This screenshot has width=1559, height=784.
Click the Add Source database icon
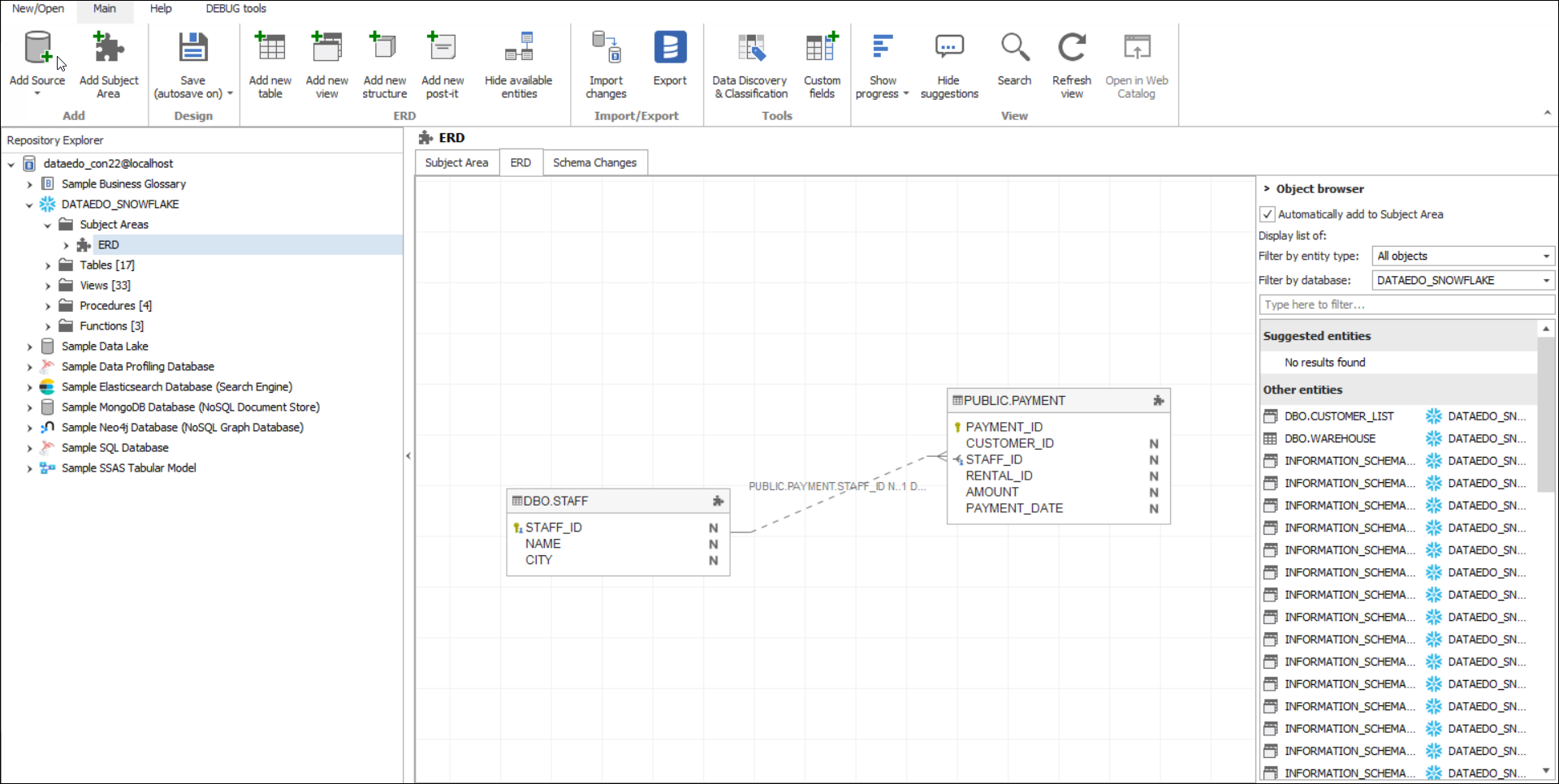37,49
